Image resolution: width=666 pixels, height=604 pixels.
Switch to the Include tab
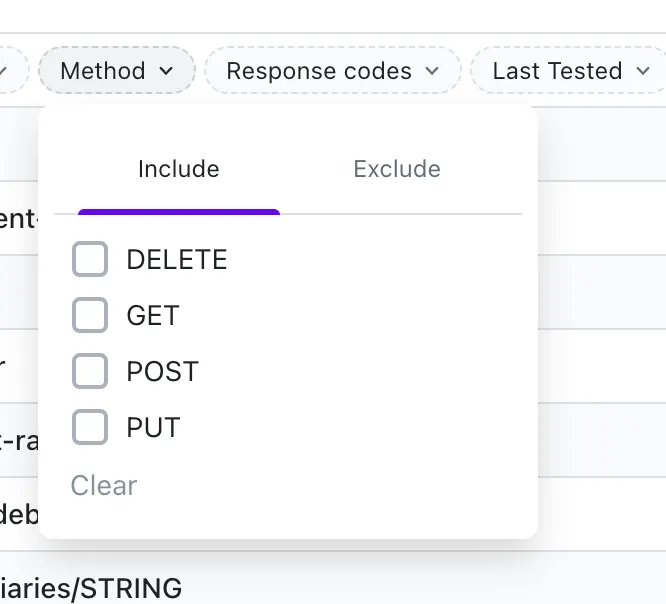179,169
